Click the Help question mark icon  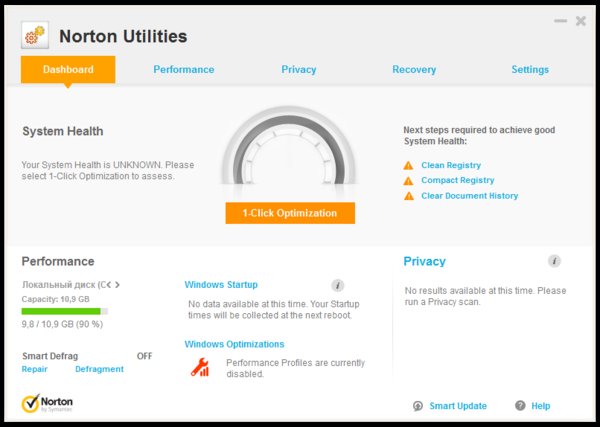520,406
